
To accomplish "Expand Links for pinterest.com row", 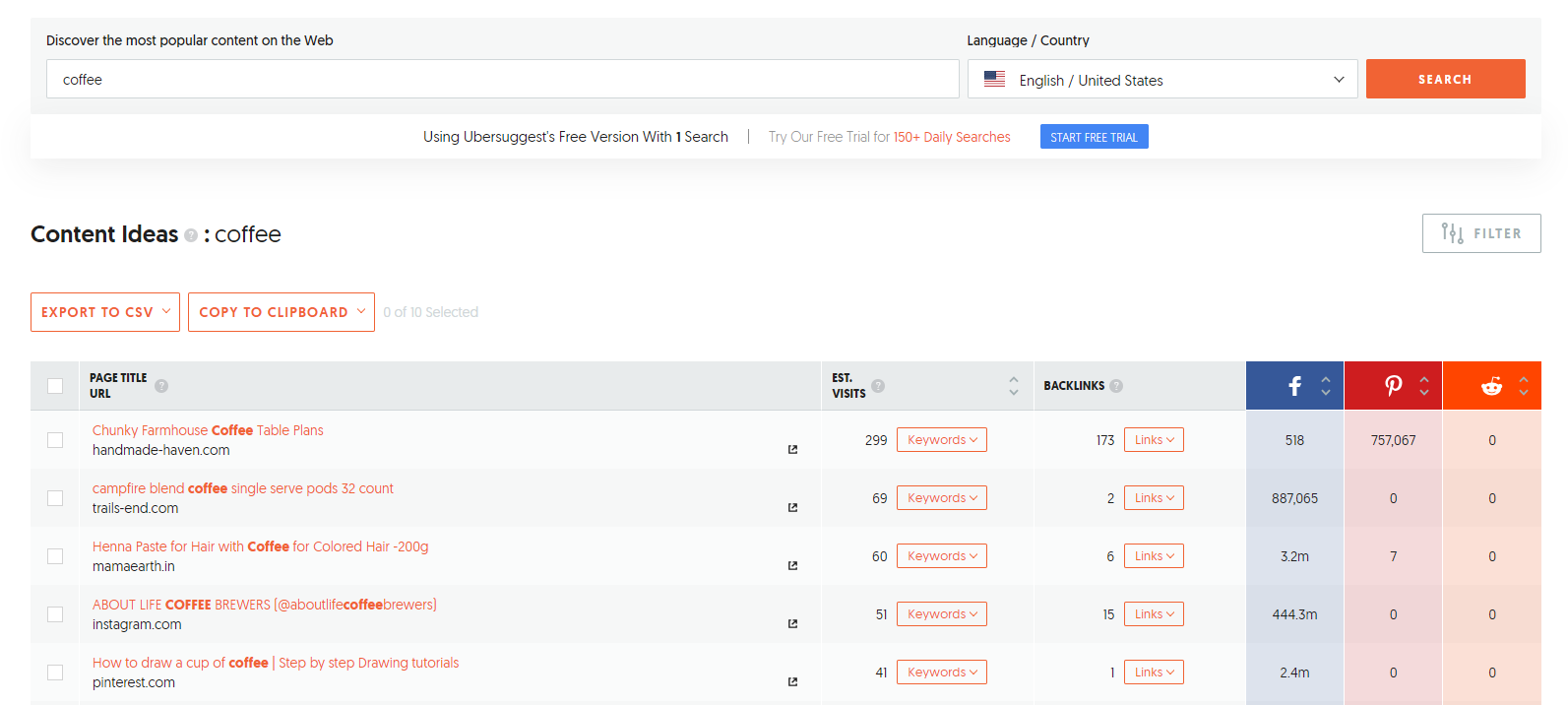I will [1154, 673].
